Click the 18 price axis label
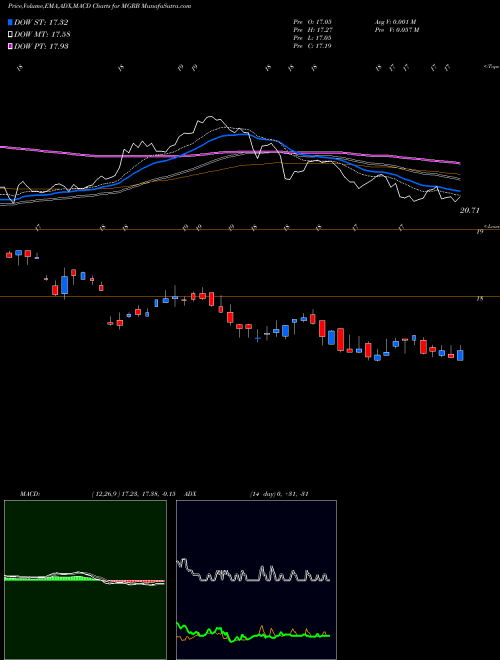This screenshot has width=500, height=660. [479, 299]
